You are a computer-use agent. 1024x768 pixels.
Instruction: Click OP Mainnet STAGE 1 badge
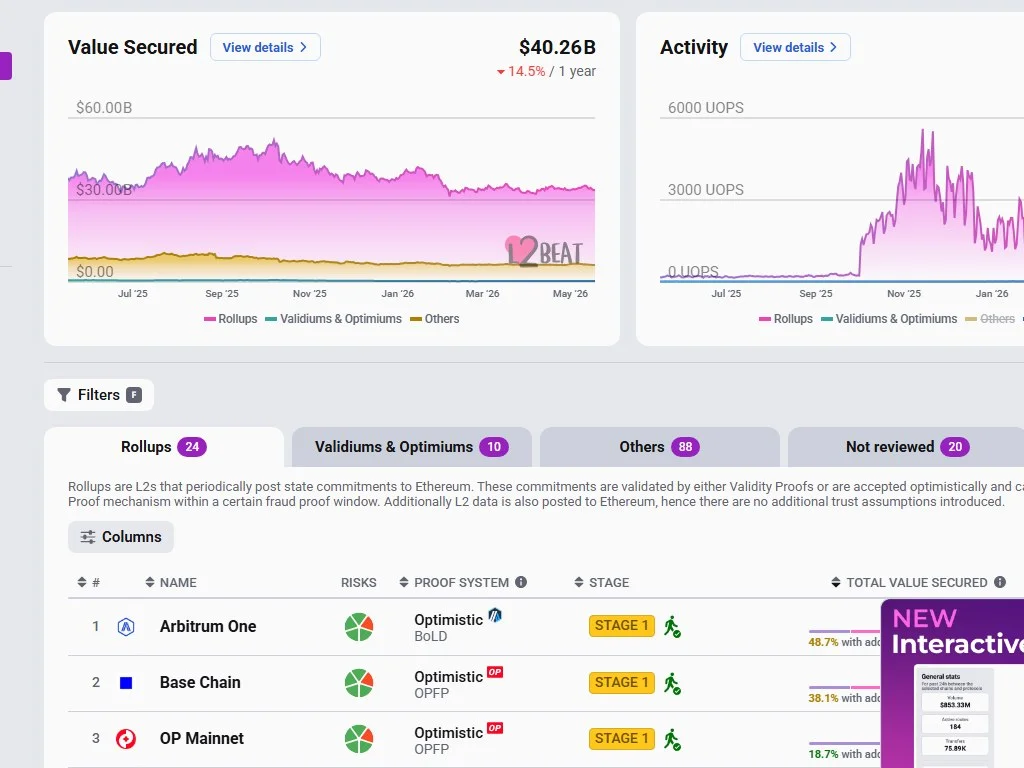[x=622, y=739]
